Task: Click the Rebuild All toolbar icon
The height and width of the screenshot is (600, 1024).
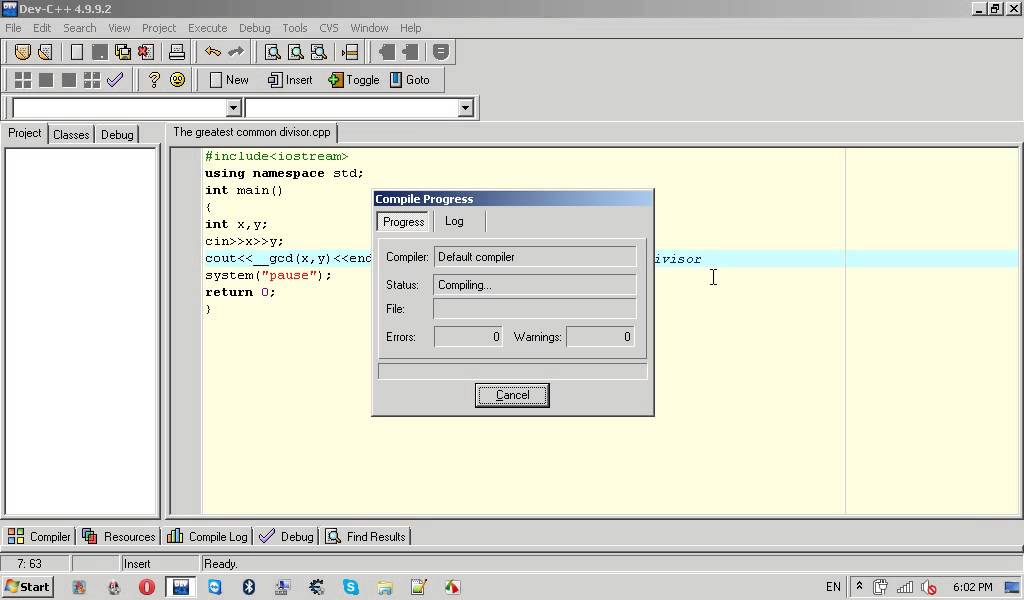Action: tap(92, 80)
